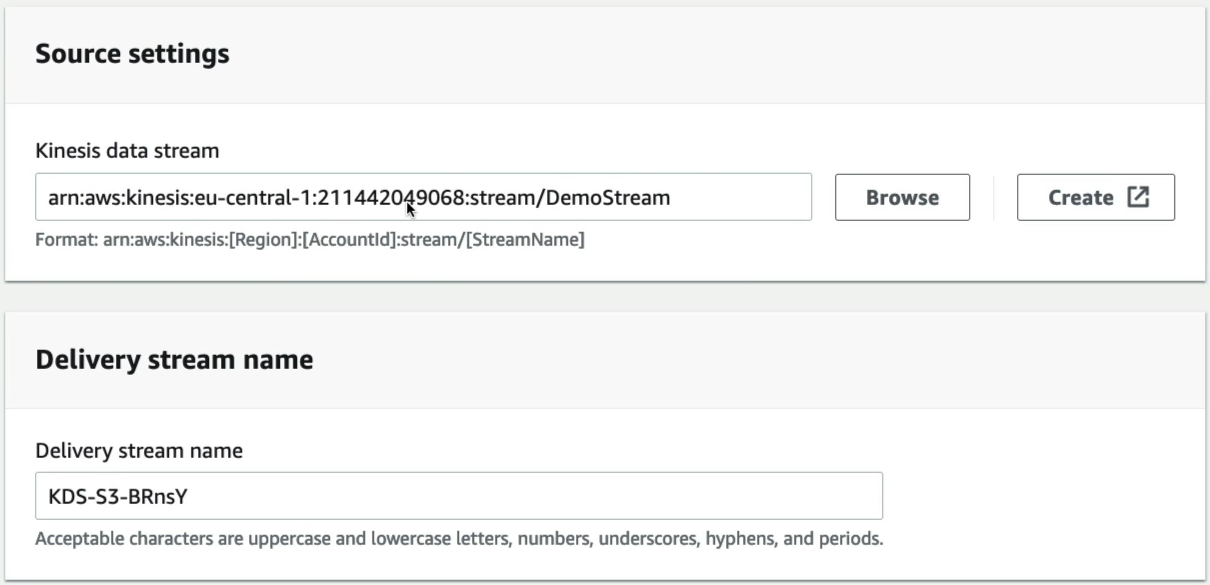Click the "Kinesis data stream" label
The width and height of the screenshot is (1210, 585).
[x=127, y=151]
